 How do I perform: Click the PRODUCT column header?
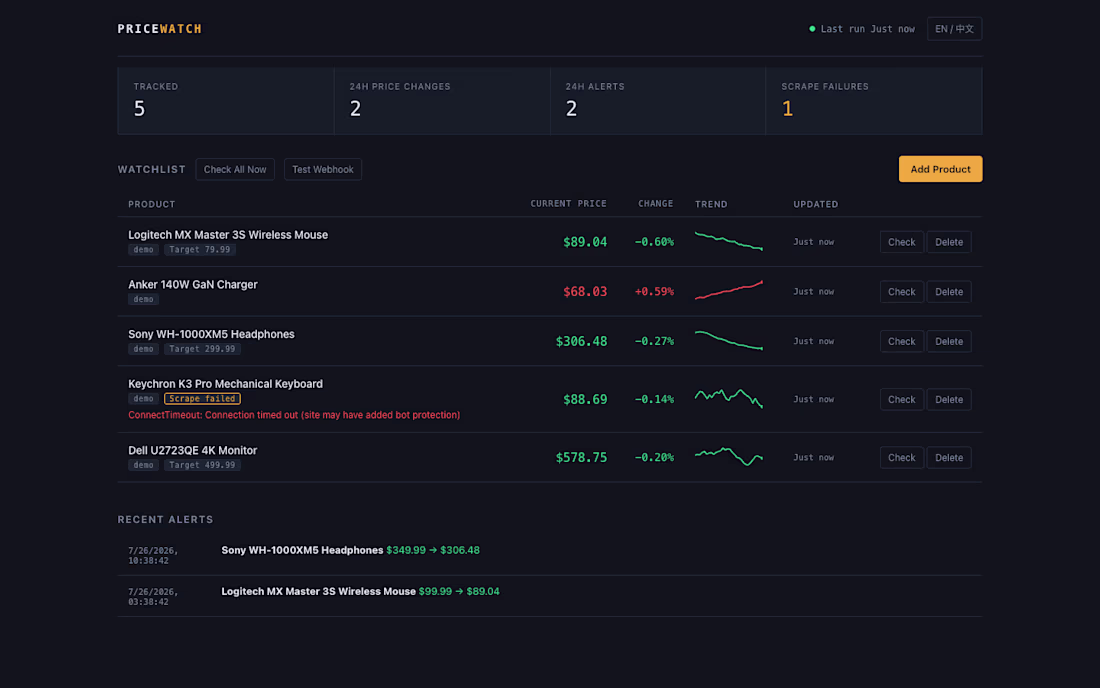click(x=152, y=204)
